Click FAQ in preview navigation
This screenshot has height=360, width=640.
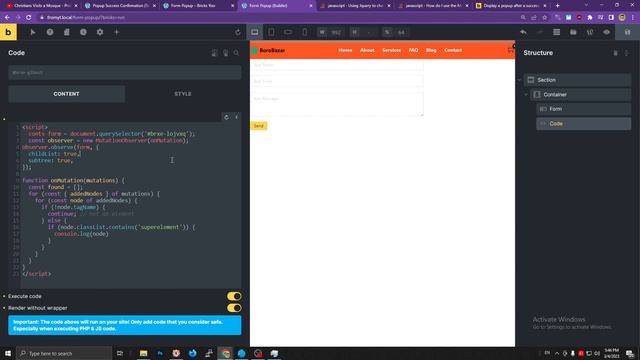[413, 50]
